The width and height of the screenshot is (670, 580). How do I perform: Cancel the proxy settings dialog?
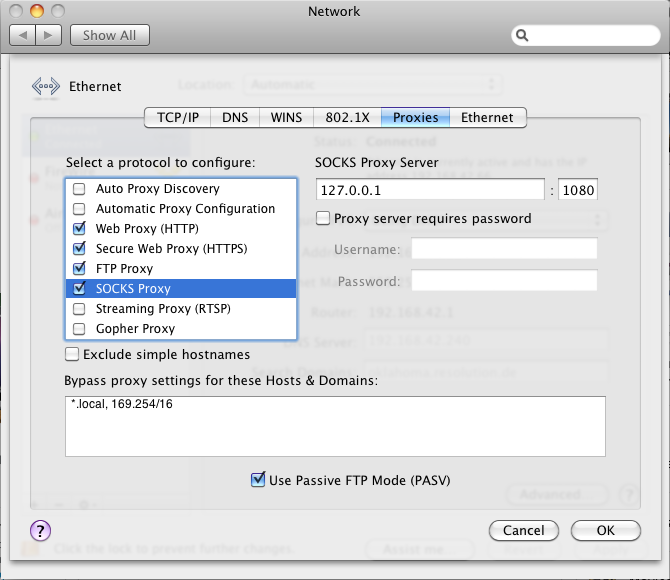pyautogui.click(x=523, y=530)
